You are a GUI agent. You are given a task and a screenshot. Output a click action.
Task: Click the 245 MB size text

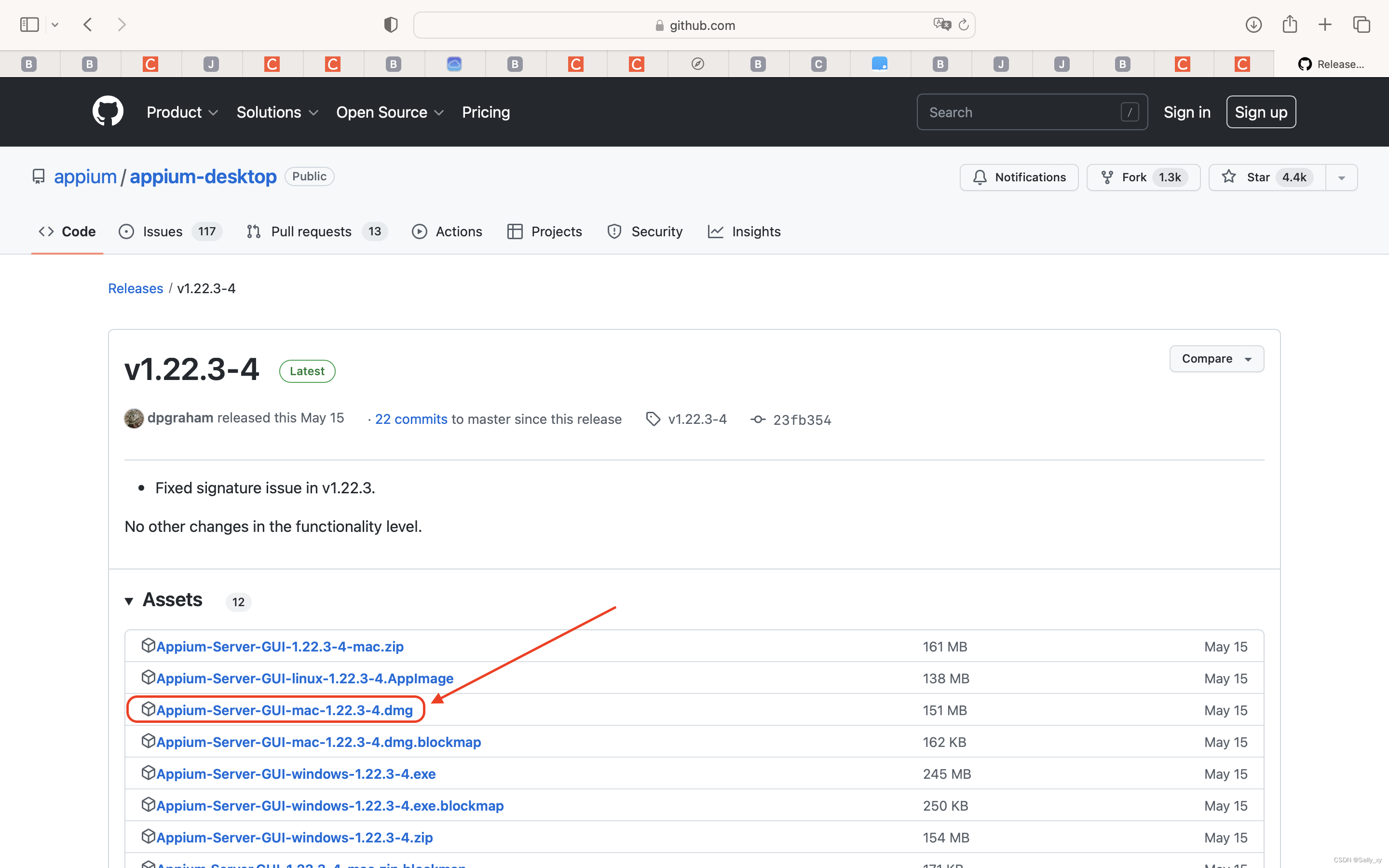(x=946, y=774)
